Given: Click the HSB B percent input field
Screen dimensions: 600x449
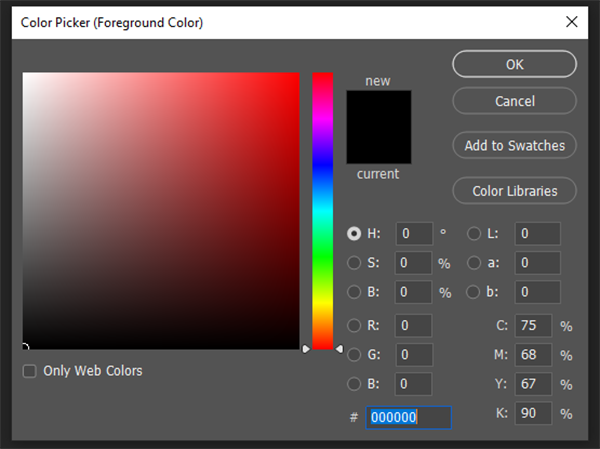Looking at the screenshot, I should pos(413,292).
